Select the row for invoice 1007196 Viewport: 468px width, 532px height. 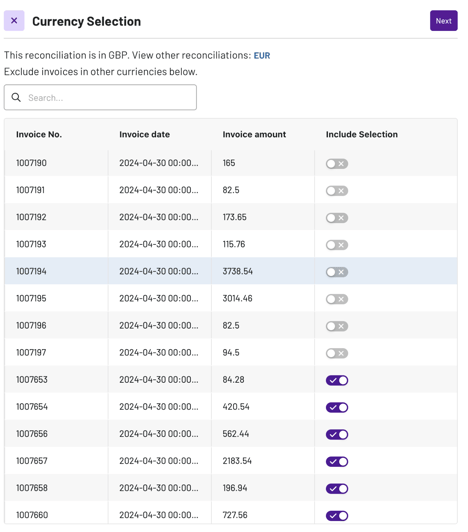point(231,325)
